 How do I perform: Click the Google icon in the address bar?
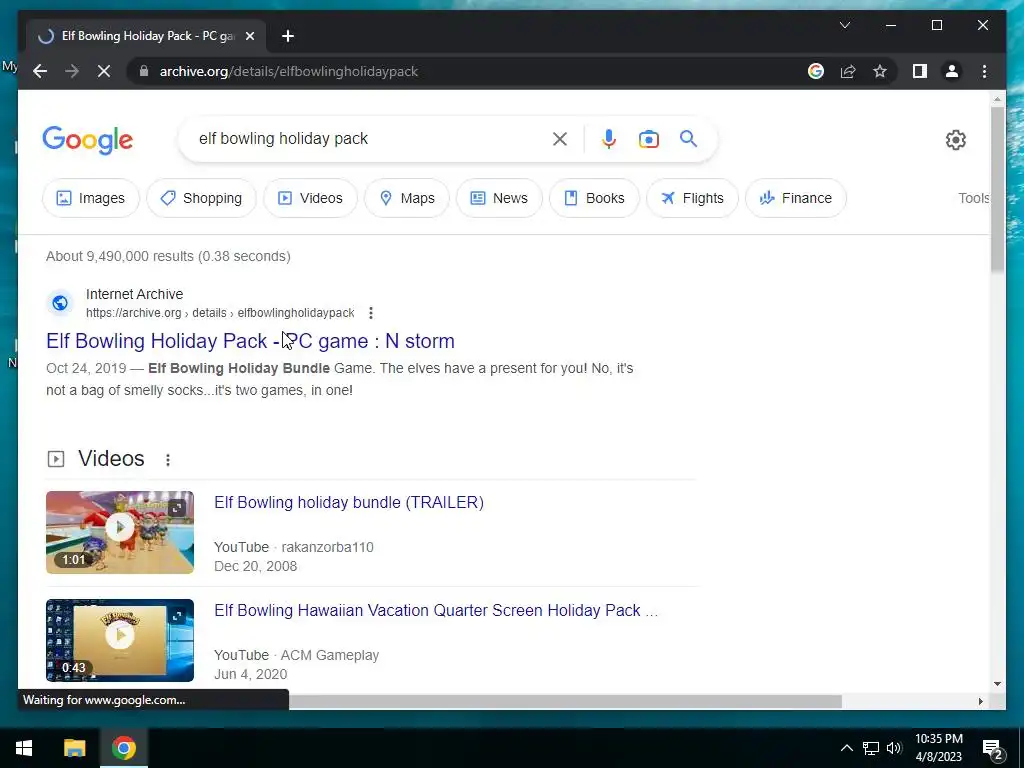[816, 71]
